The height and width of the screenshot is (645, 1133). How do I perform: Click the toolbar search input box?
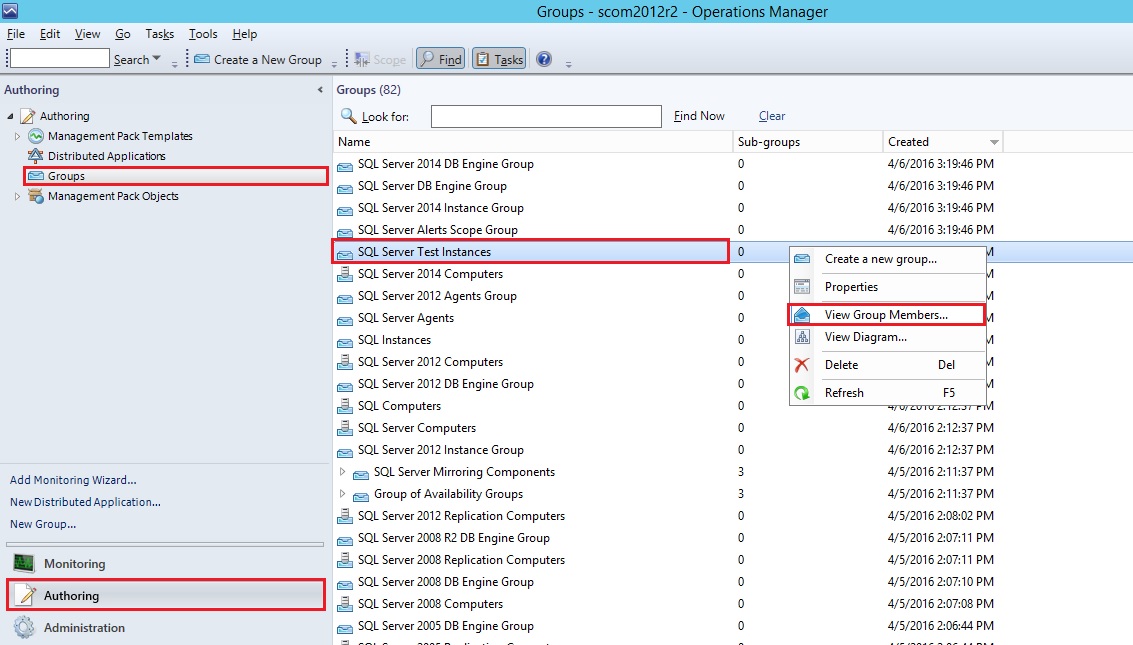point(59,59)
